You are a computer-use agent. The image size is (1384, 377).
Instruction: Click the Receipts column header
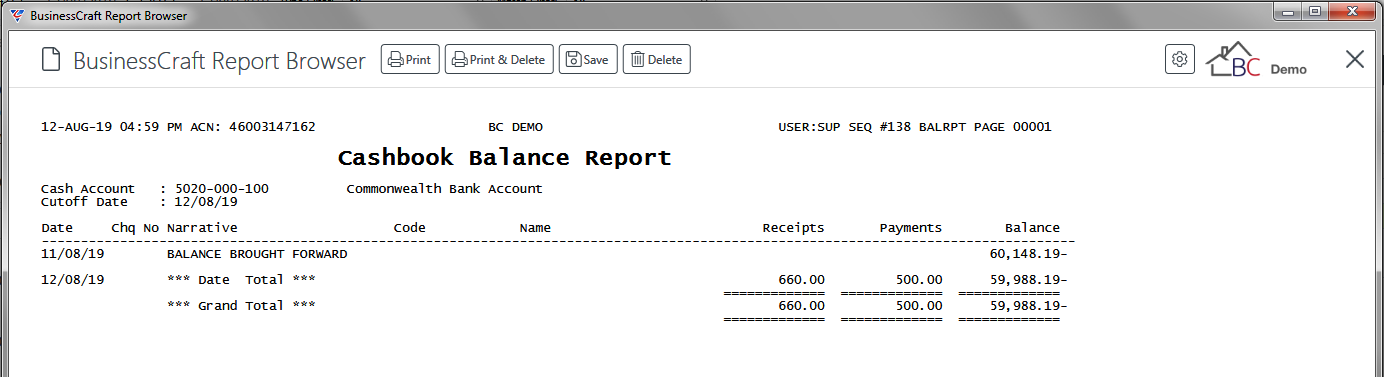[793, 228]
